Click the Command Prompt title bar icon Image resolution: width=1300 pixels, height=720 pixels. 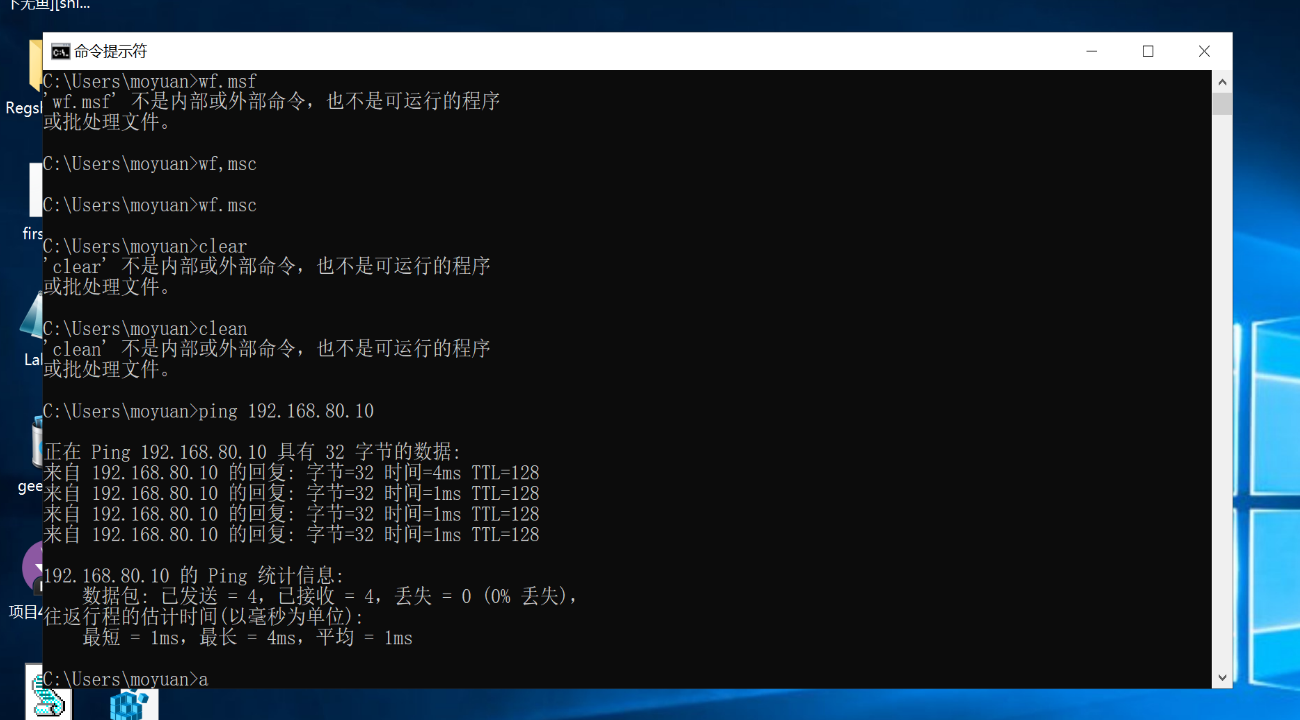click(60, 51)
